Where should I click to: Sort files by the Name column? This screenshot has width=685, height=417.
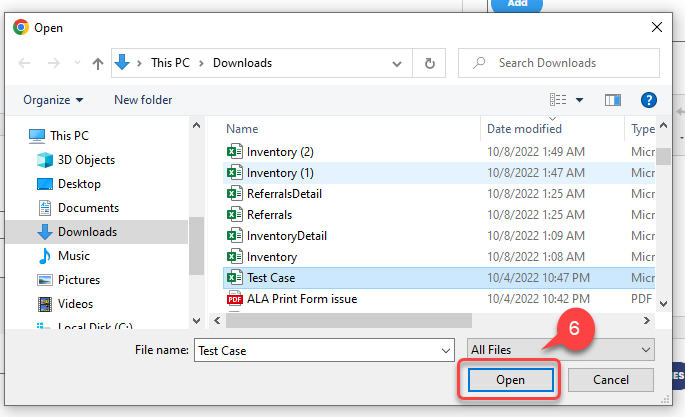tap(242, 129)
